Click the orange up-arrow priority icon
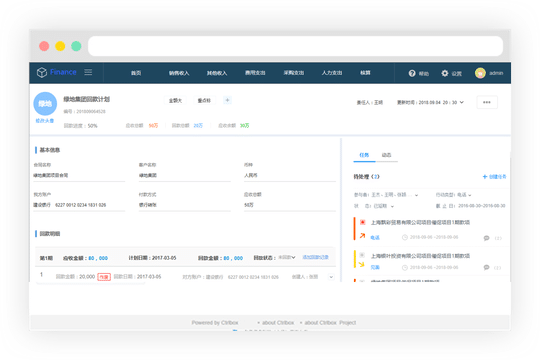The width and height of the screenshot is (540, 360). 362,236
